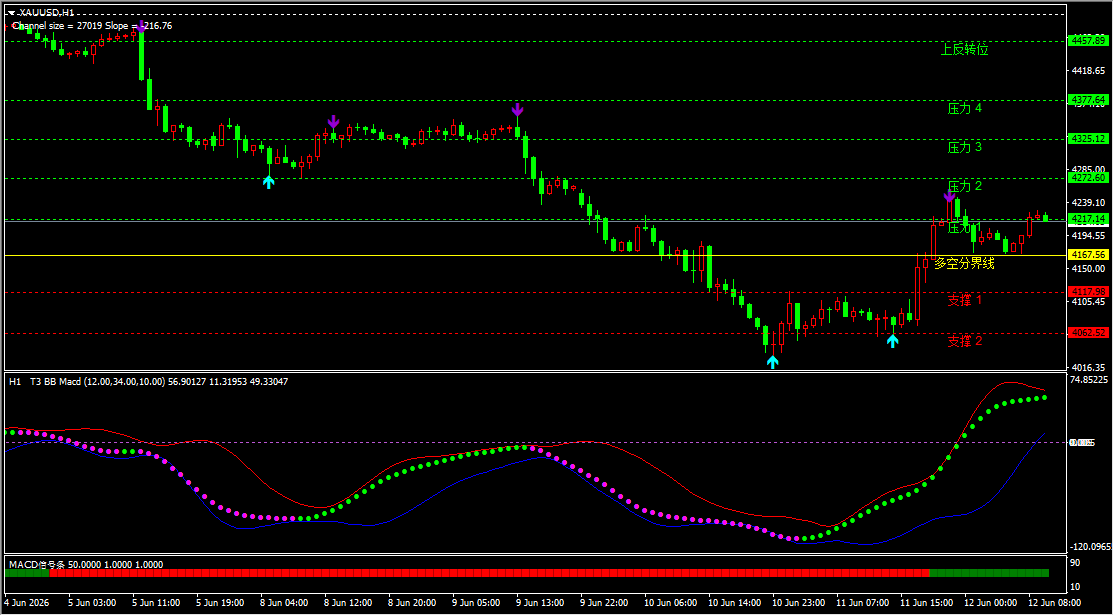
Task: Click the 12 Jun 00:00 time axis label
Action: pyautogui.click(x=992, y=603)
